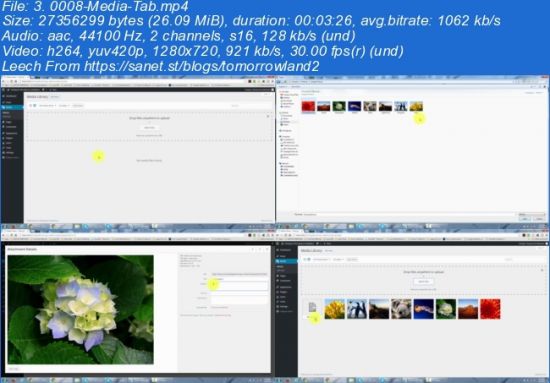
Task: Open Comments in top-left frame sidebar
Action: 11,127
